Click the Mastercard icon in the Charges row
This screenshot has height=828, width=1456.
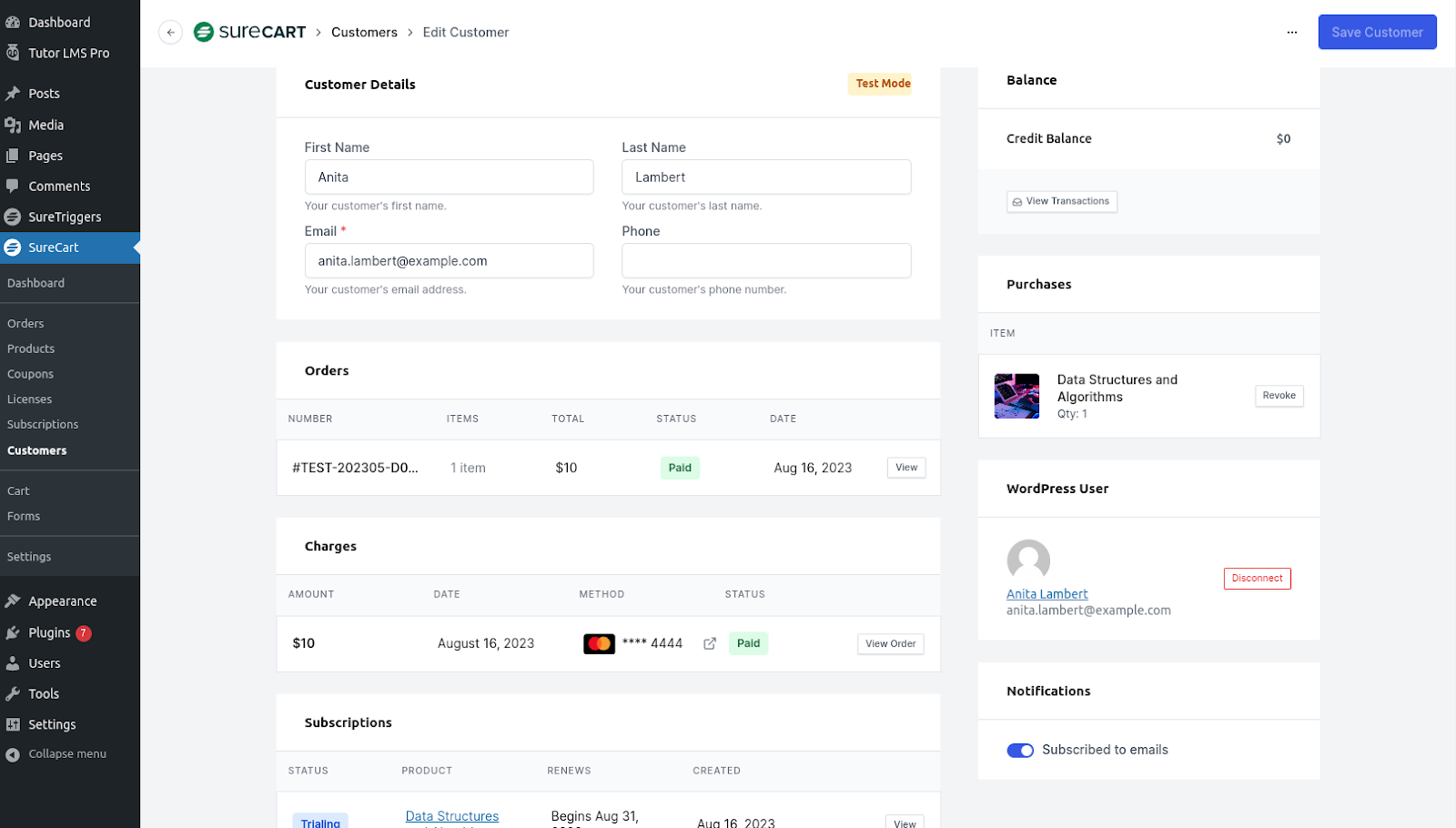click(x=599, y=643)
